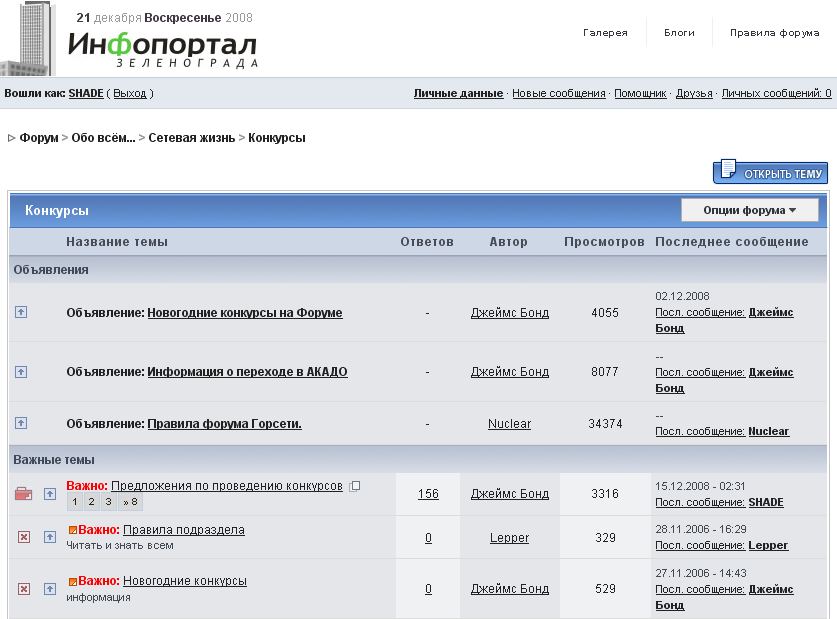Open Новогодние конкурсы на Форуме announcement
This screenshot has width=837, height=619.
[x=245, y=313]
